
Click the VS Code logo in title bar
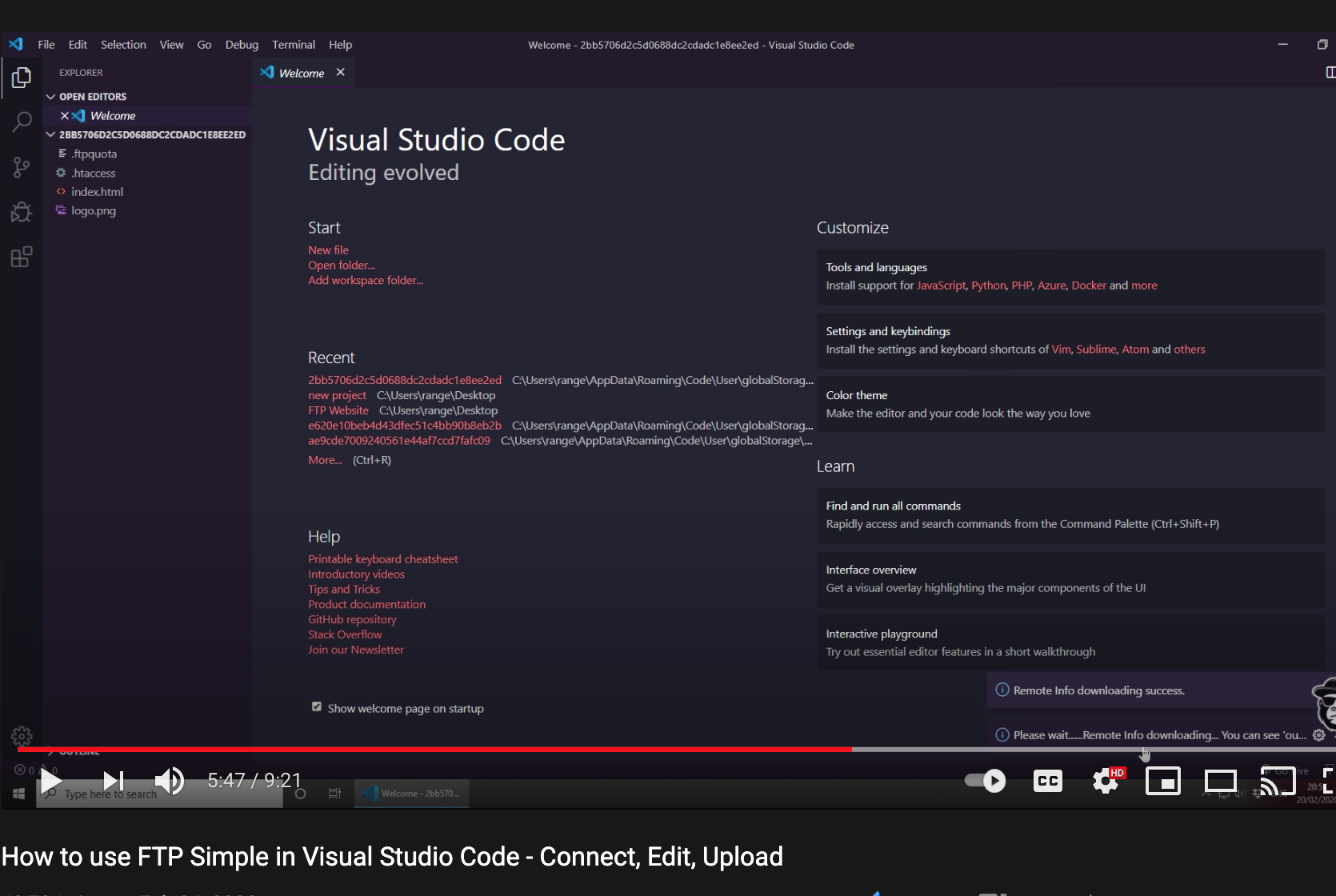16,44
